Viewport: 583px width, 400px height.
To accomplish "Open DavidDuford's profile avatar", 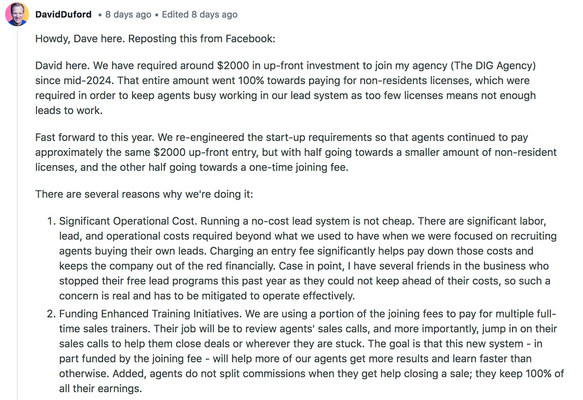I will (17, 14).
